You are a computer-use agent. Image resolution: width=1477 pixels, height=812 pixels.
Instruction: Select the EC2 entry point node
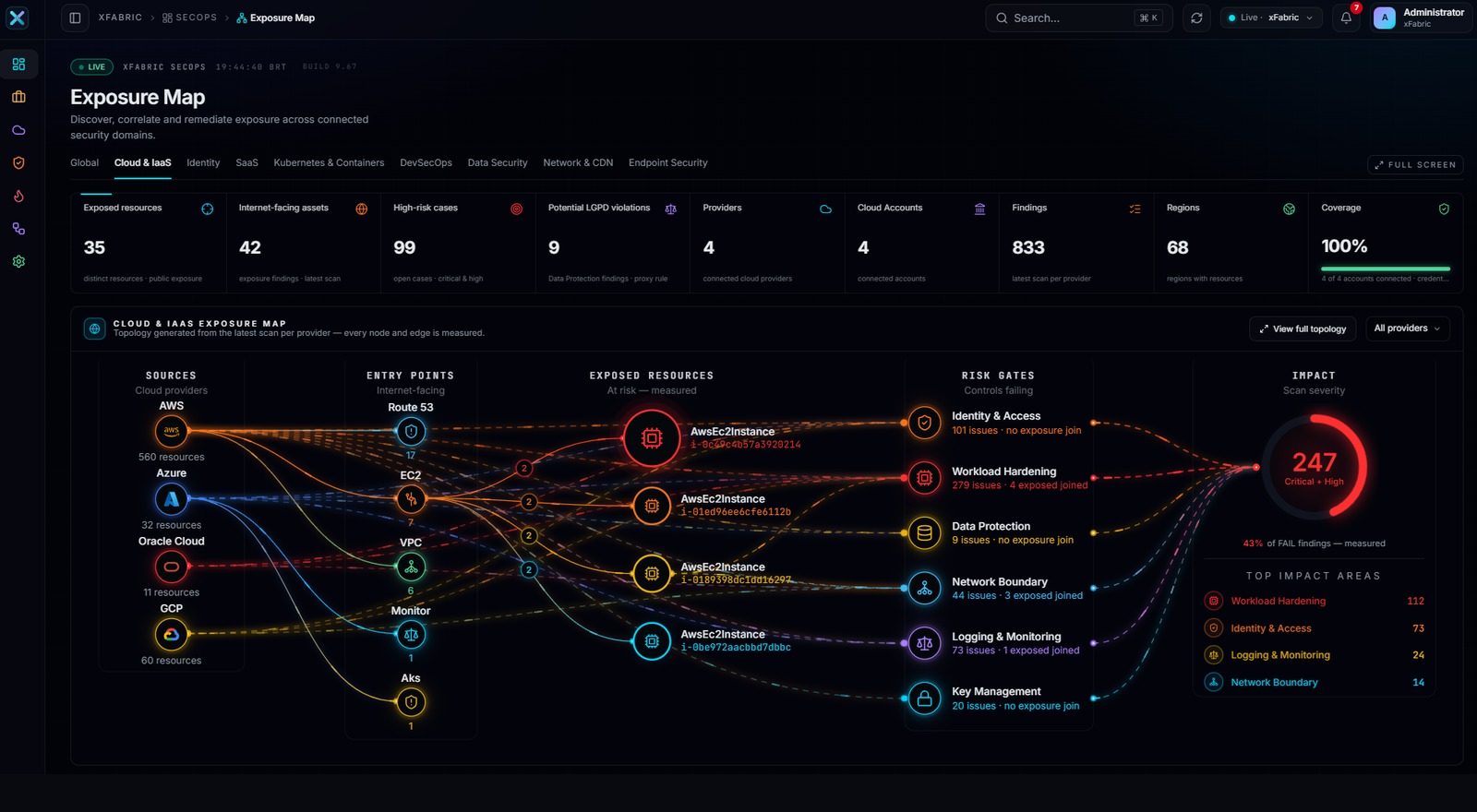(x=411, y=499)
